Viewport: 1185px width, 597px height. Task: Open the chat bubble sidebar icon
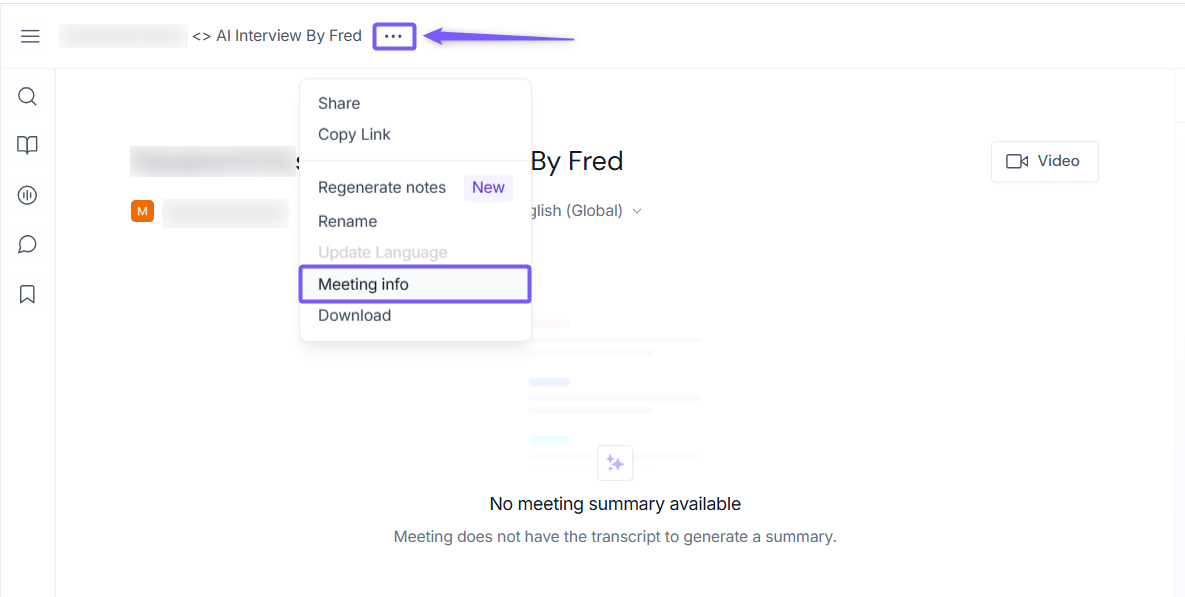coord(28,244)
